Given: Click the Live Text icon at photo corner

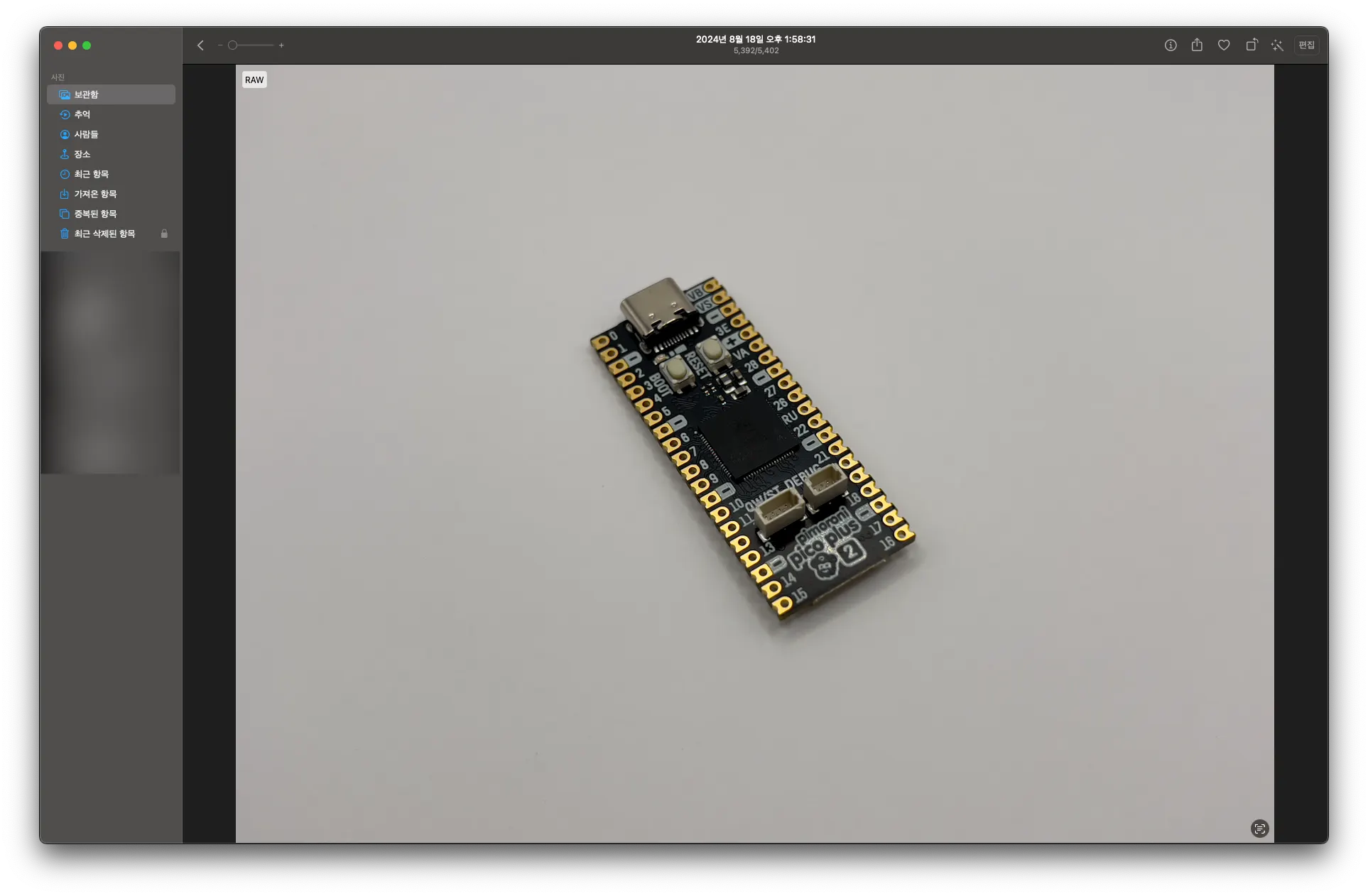Looking at the screenshot, I should 1259,829.
